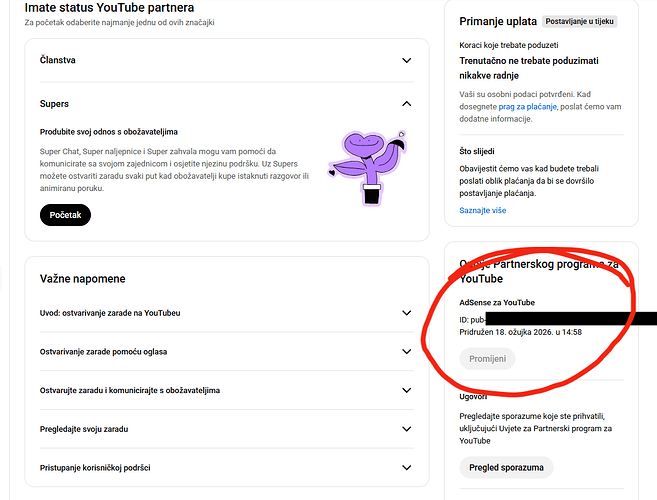This screenshot has width=657, height=500.
Task: Click the 'Saznajte više' link
Action: (482, 211)
